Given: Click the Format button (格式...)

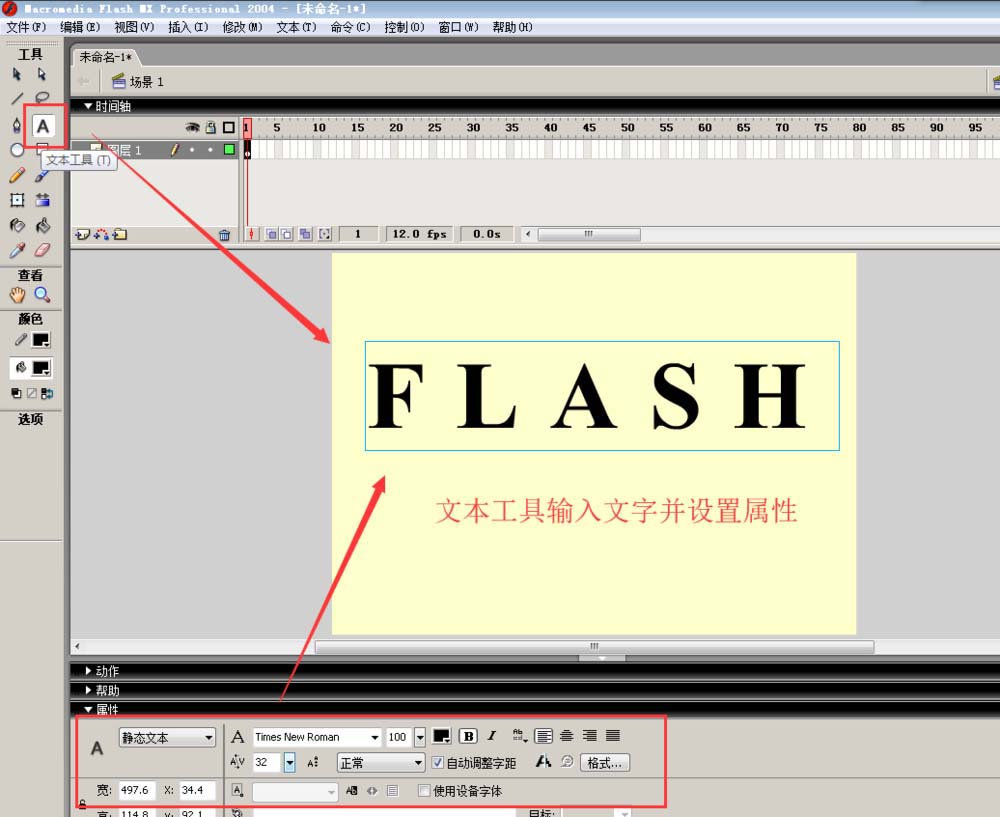Looking at the screenshot, I should click(x=605, y=763).
